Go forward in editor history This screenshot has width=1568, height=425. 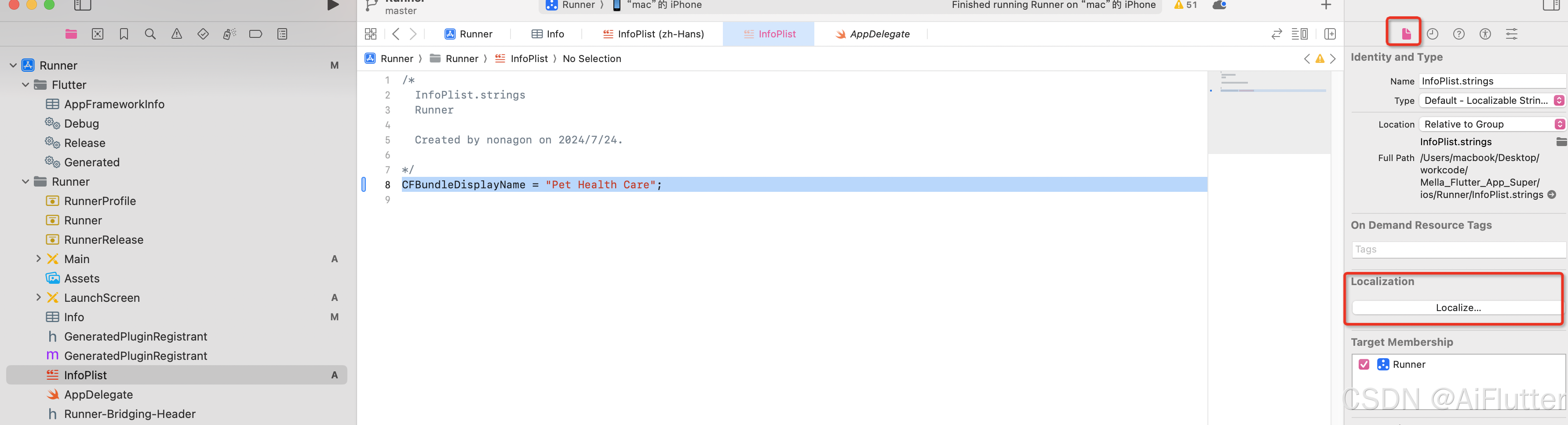click(x=413, y=34)
